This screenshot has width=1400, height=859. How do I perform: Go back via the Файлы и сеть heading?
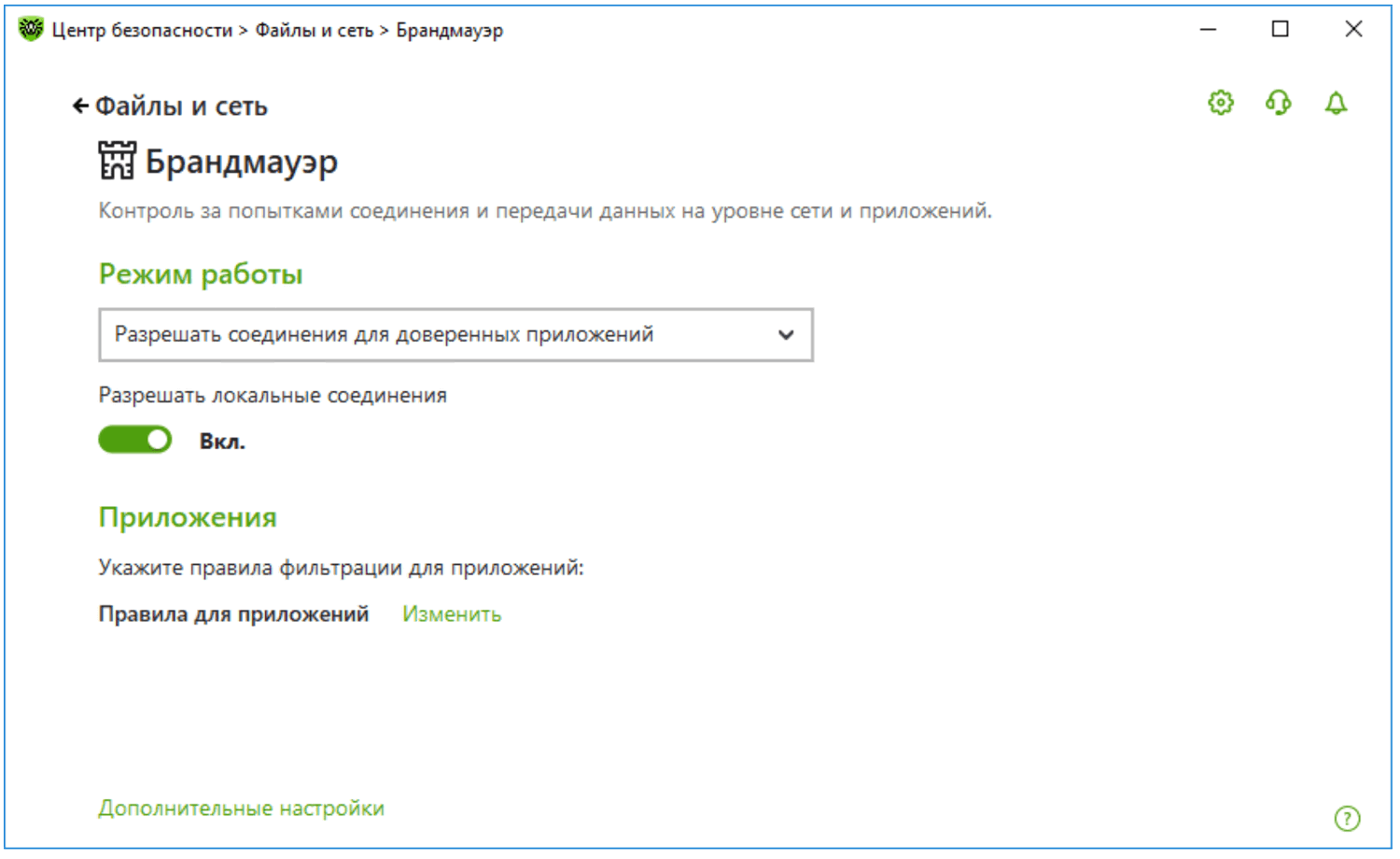click(181, 106)
